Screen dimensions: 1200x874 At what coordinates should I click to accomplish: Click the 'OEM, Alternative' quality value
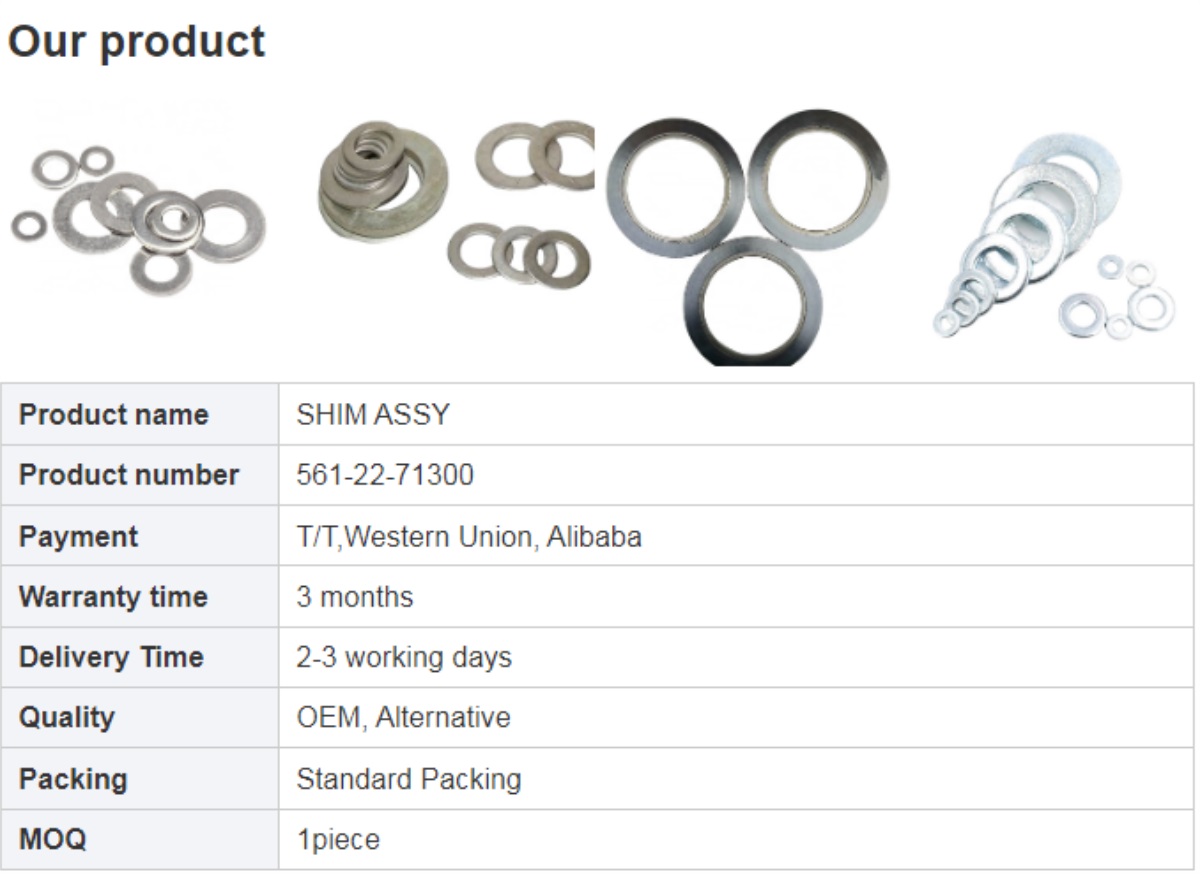403,717
